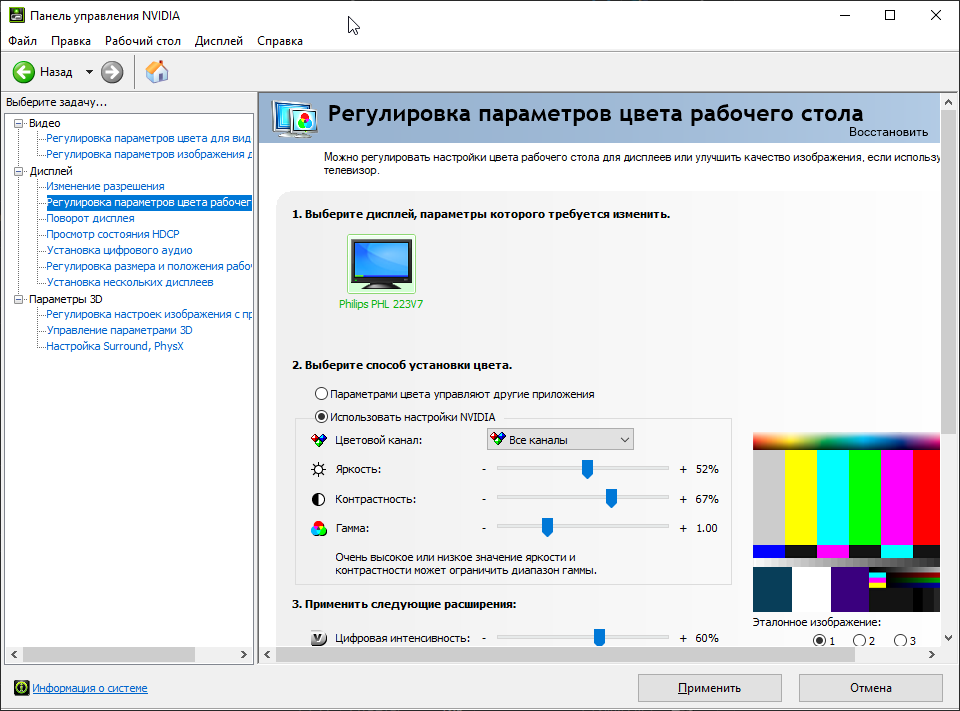960x711 pixels.
Task: Open video image settings tree item
Action: (149, 154)
